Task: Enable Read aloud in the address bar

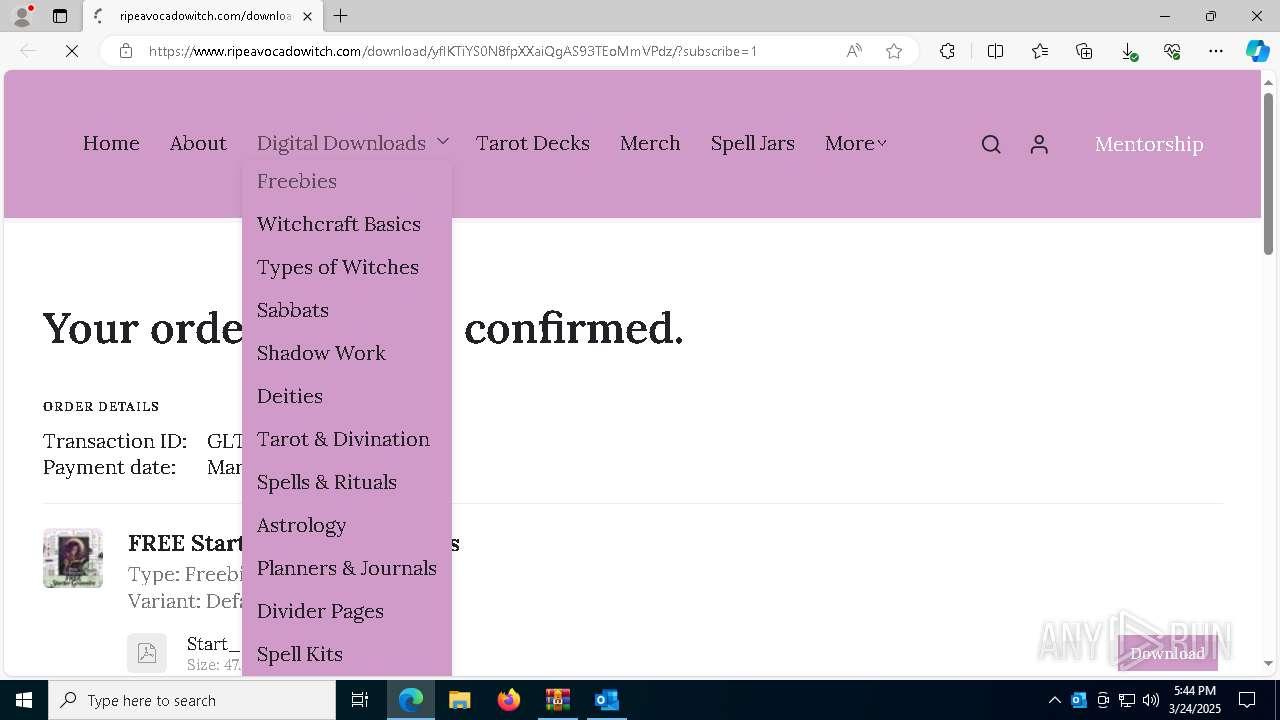Action: (x=854, y=51)
